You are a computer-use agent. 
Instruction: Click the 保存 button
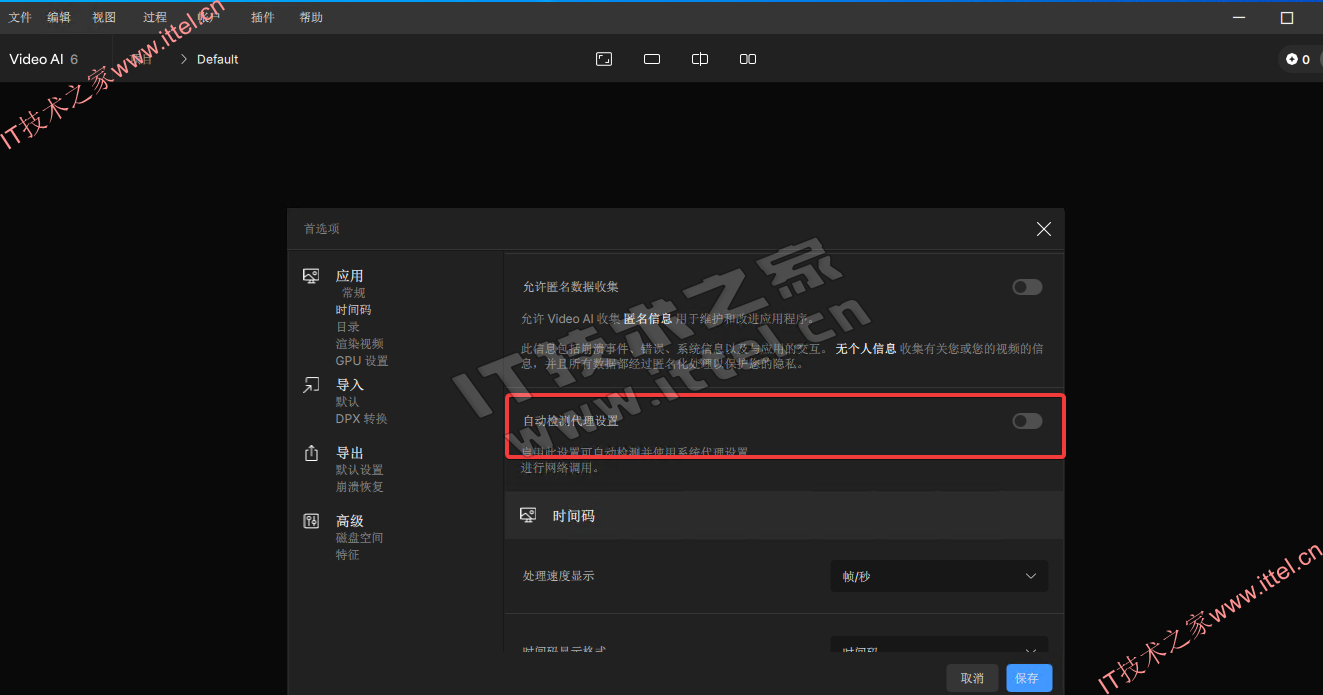[x=1027, y=678]
